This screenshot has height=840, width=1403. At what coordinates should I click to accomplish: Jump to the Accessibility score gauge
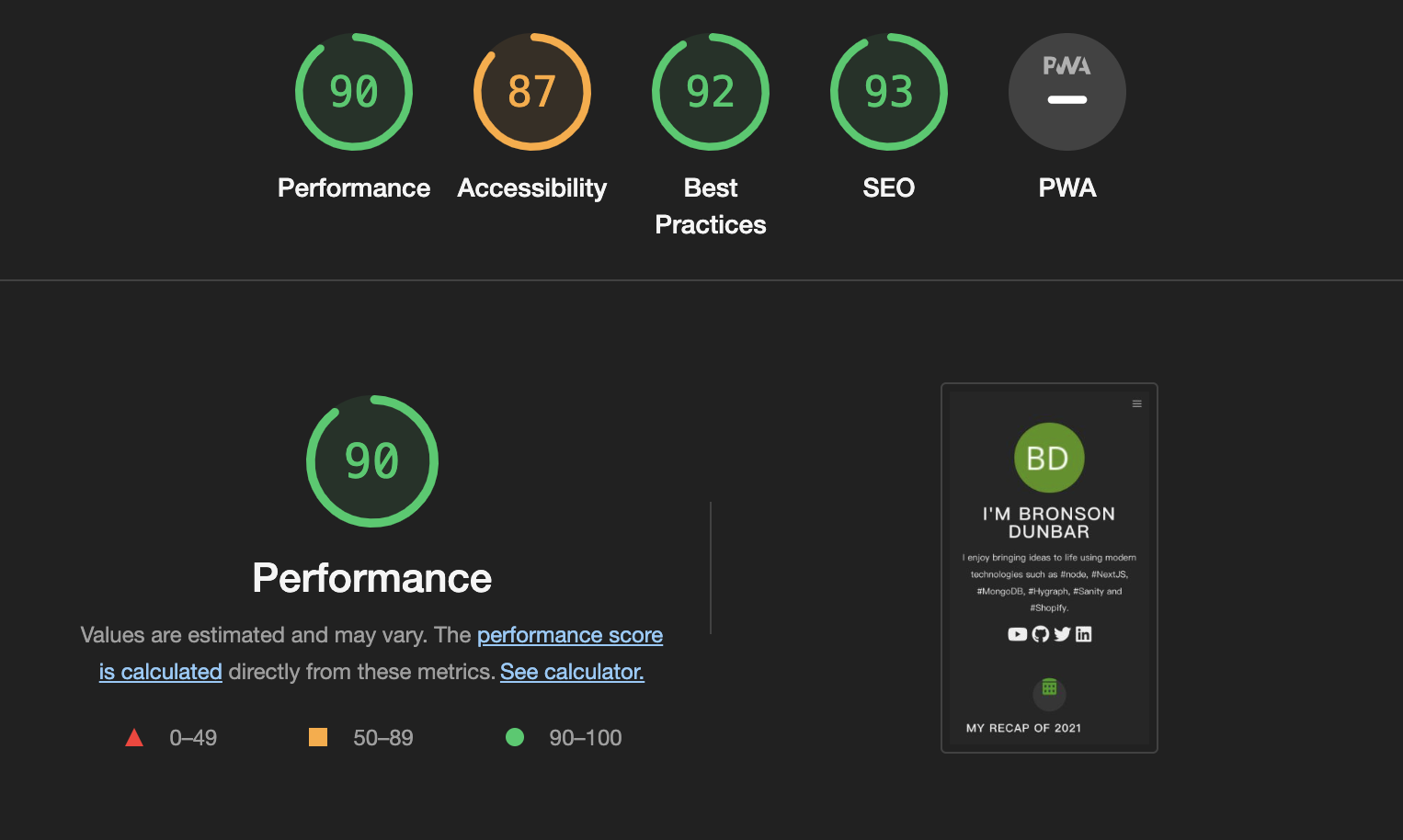point(532,92)
